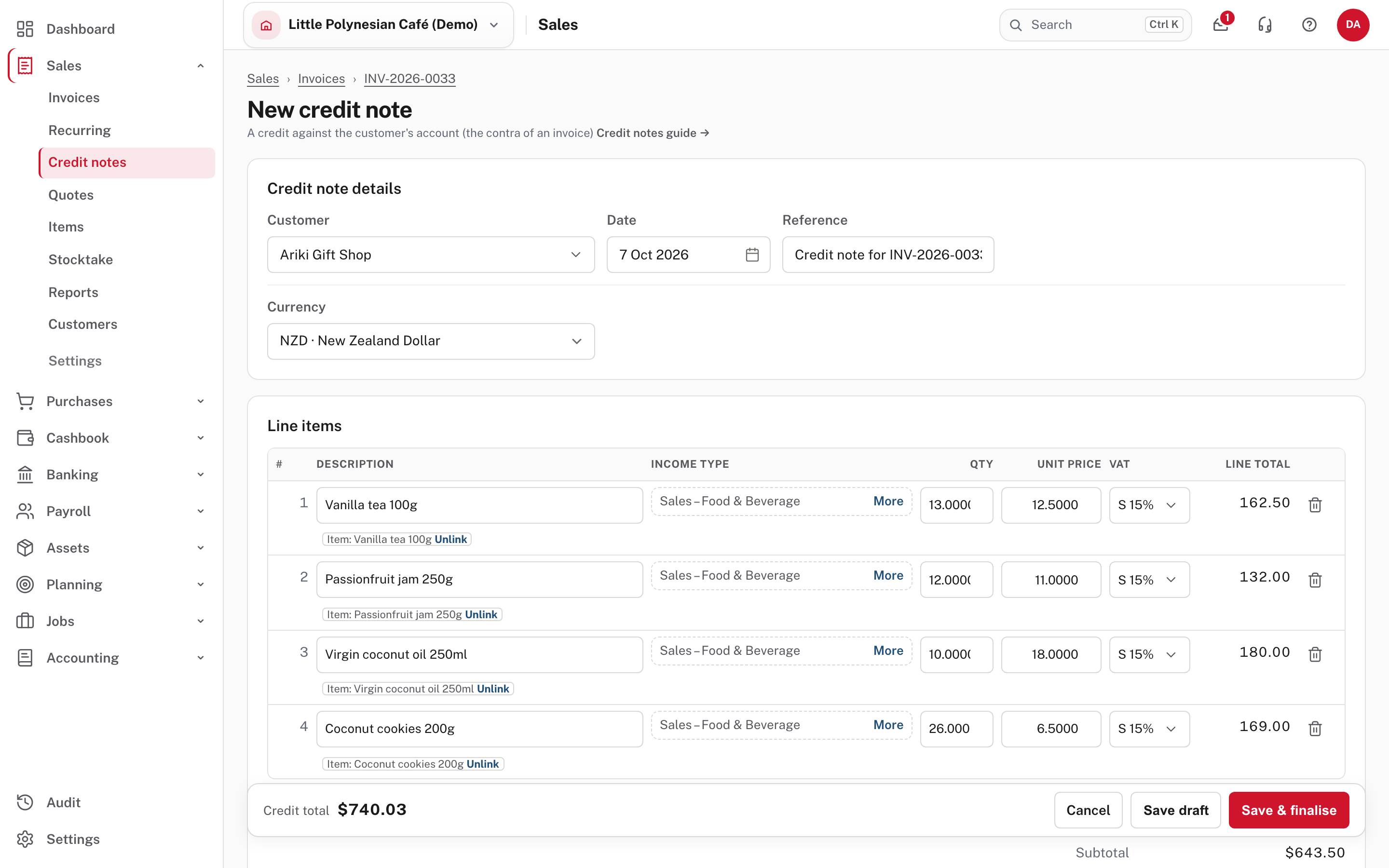The width and height of the screenshot is (1389, 868).
Task: Click the Save draft button
Action: pos(1175,810)
